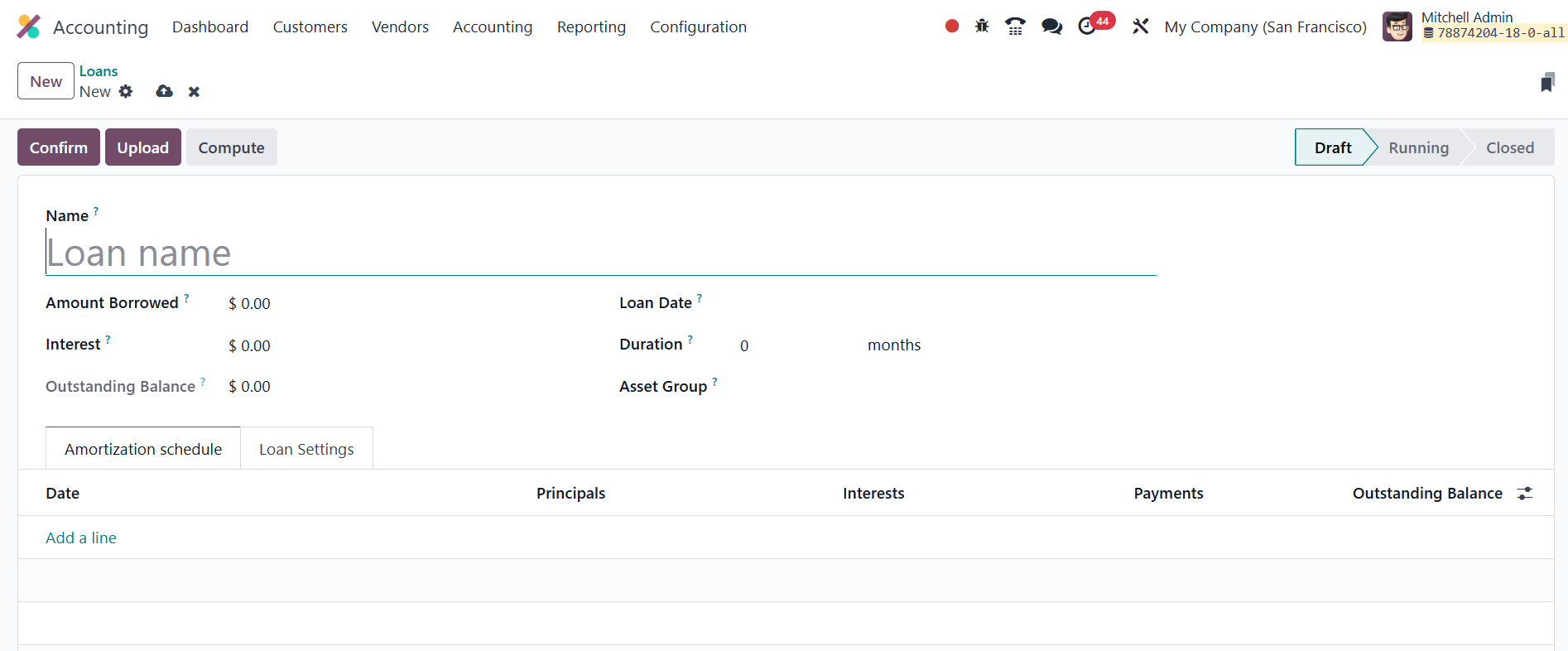Open activities clock icon with badge 44
1568x651 pixels.
click(1088, 27)
